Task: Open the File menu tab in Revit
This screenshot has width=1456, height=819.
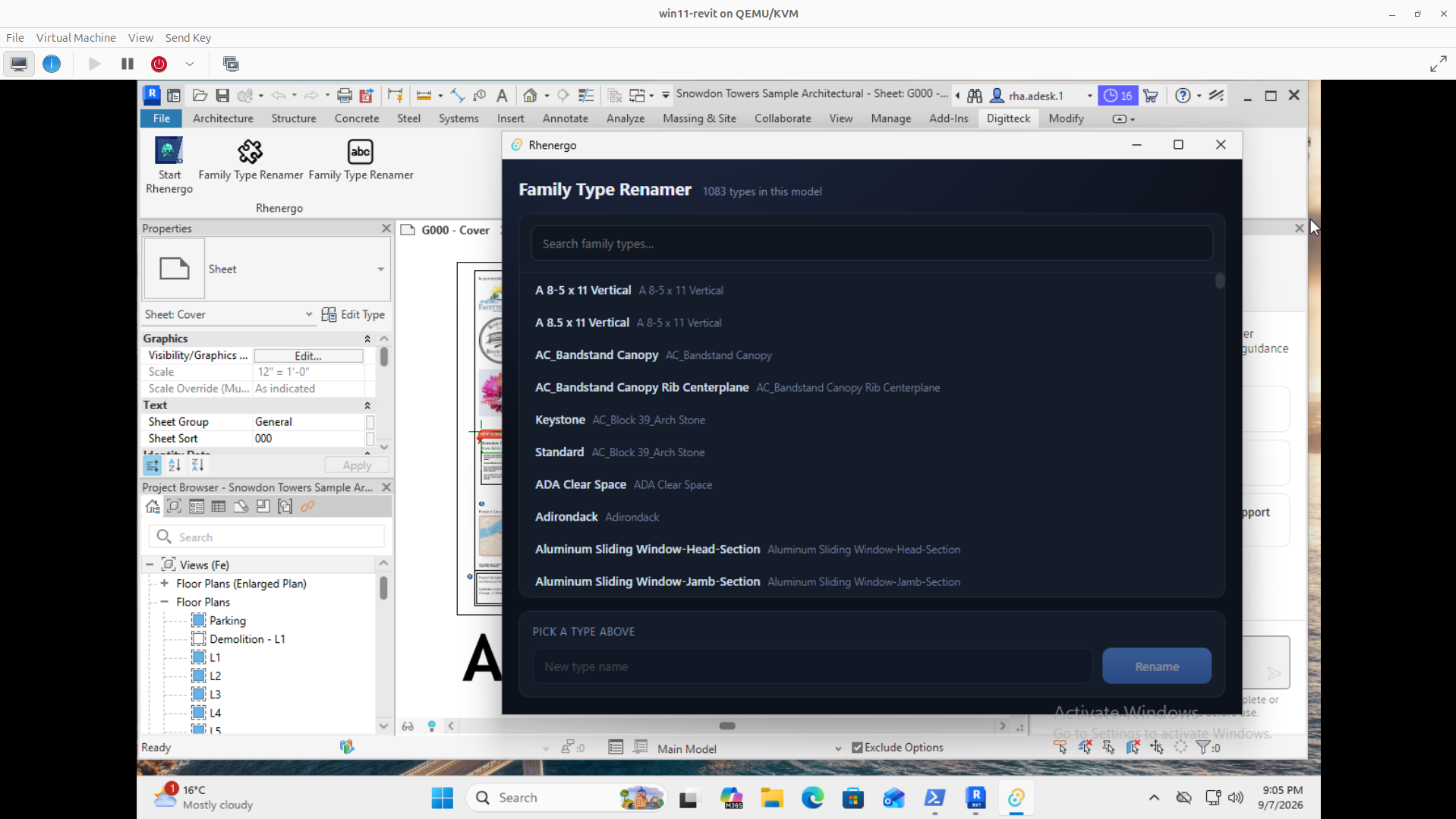Action: pos(162,118)
